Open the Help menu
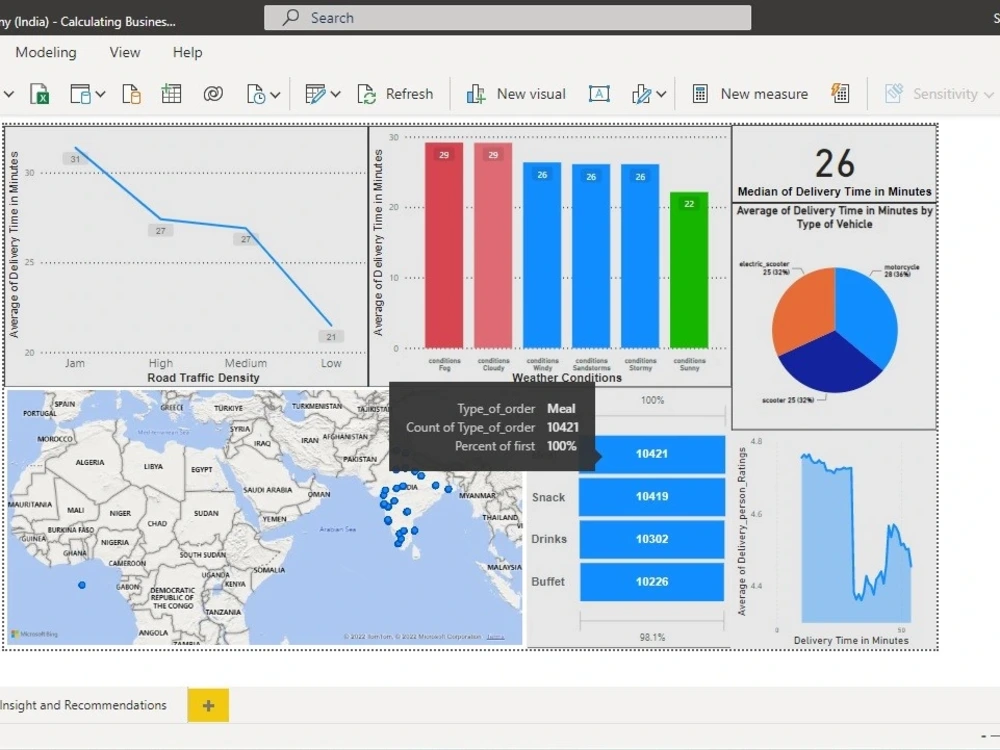The width and height of the screenshot is (1000, 750). 187,52
